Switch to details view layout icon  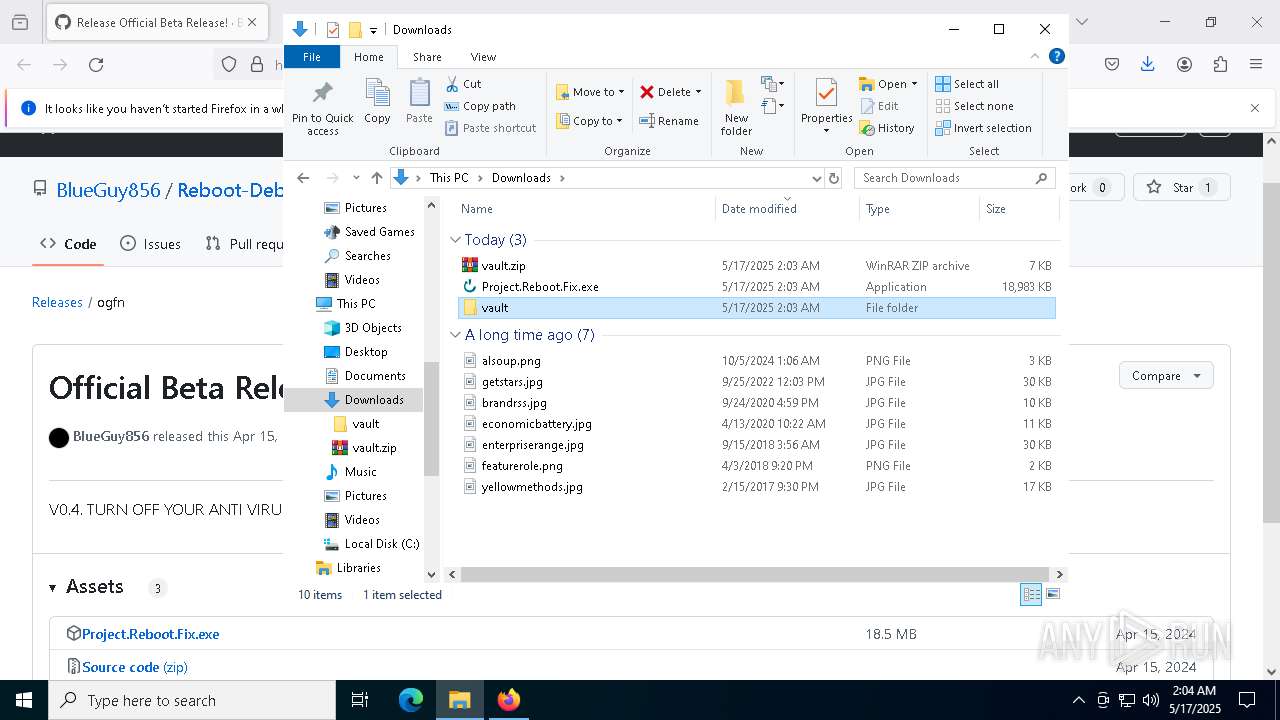[x=1031, y=594]
